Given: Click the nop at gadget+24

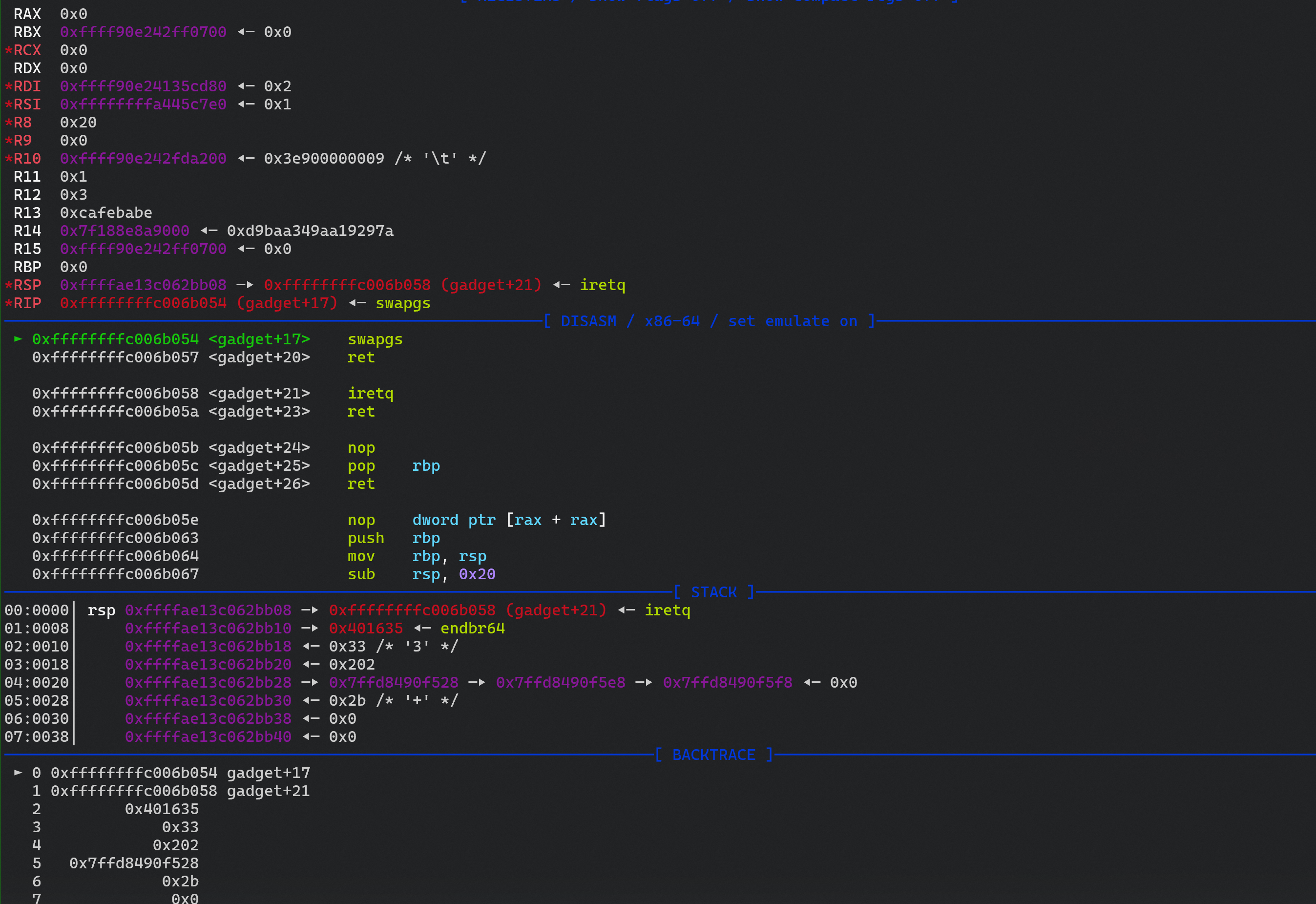Looking at the screenshot, I should (x=361, y=448).
